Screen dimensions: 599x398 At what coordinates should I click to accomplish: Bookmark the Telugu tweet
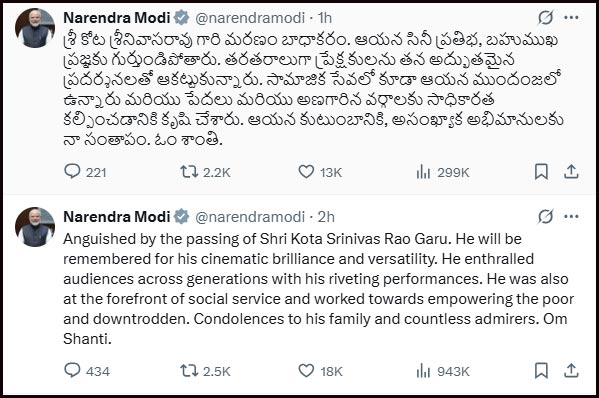click(541, 172)
